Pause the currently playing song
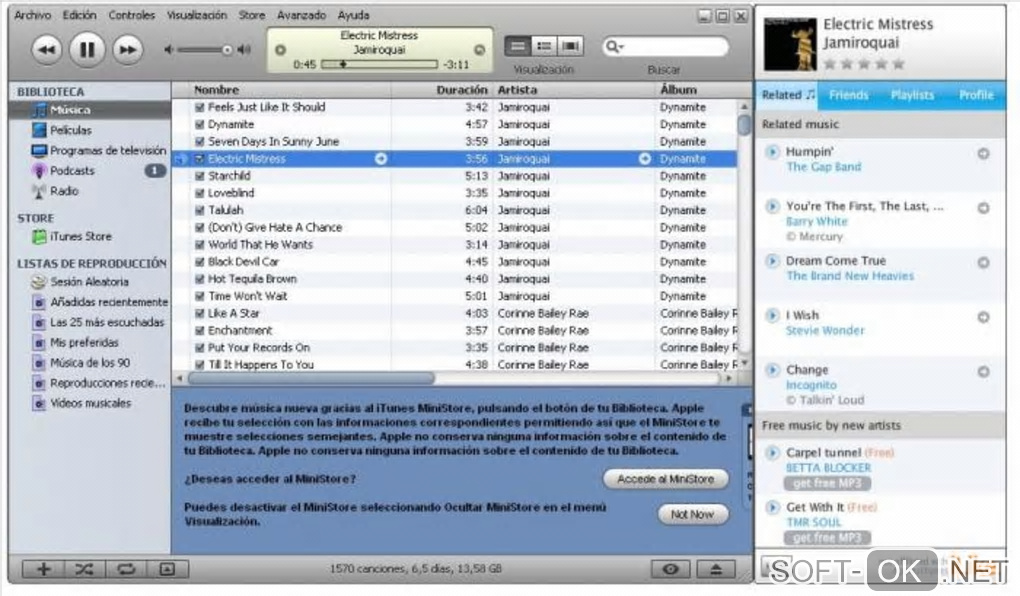The image size is (1020, 596). (87, 49)
